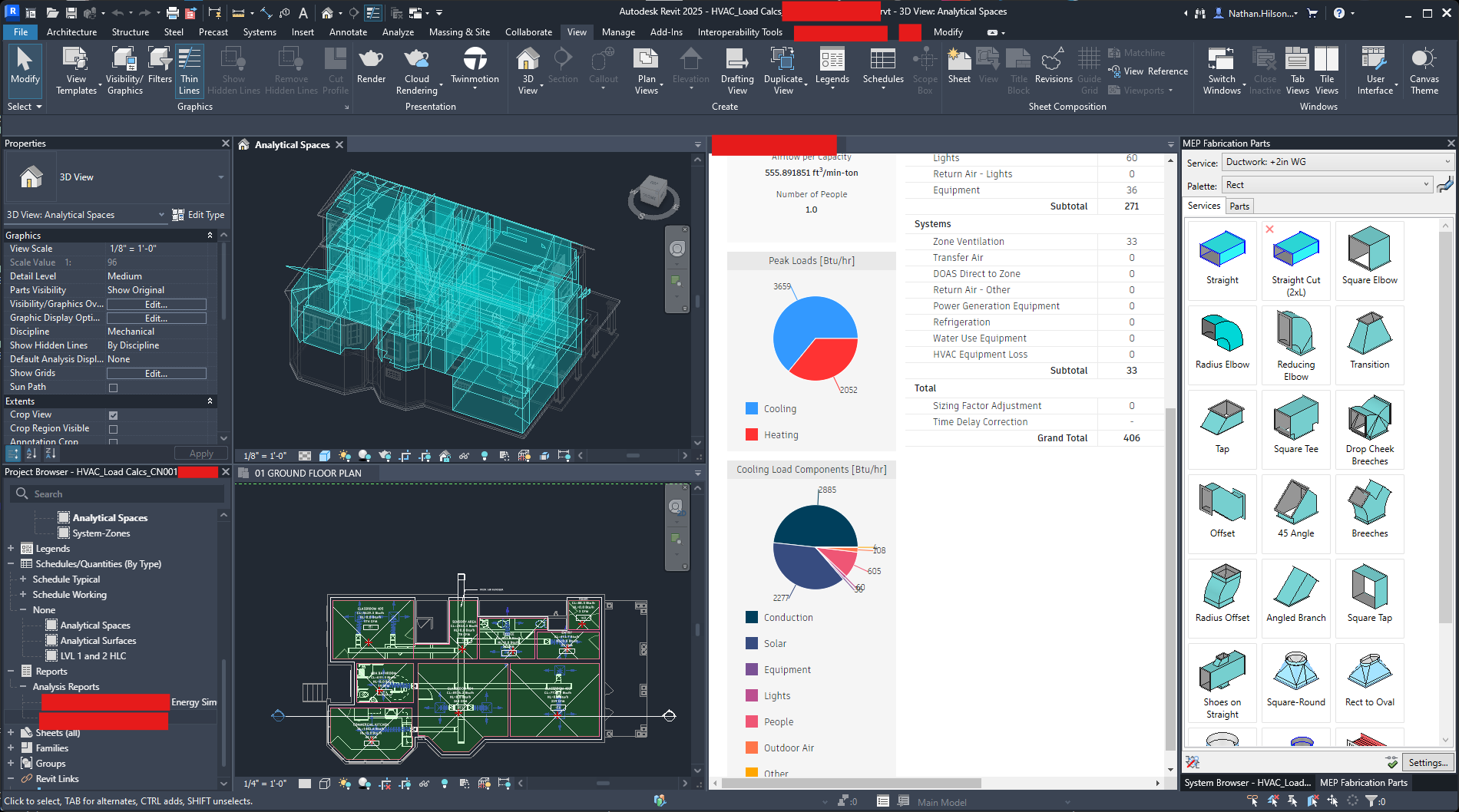The height and width of the screenshot is (812, 1459).
Task: Choose the Square Tee duct part
Action: [x=1295, y=420]
